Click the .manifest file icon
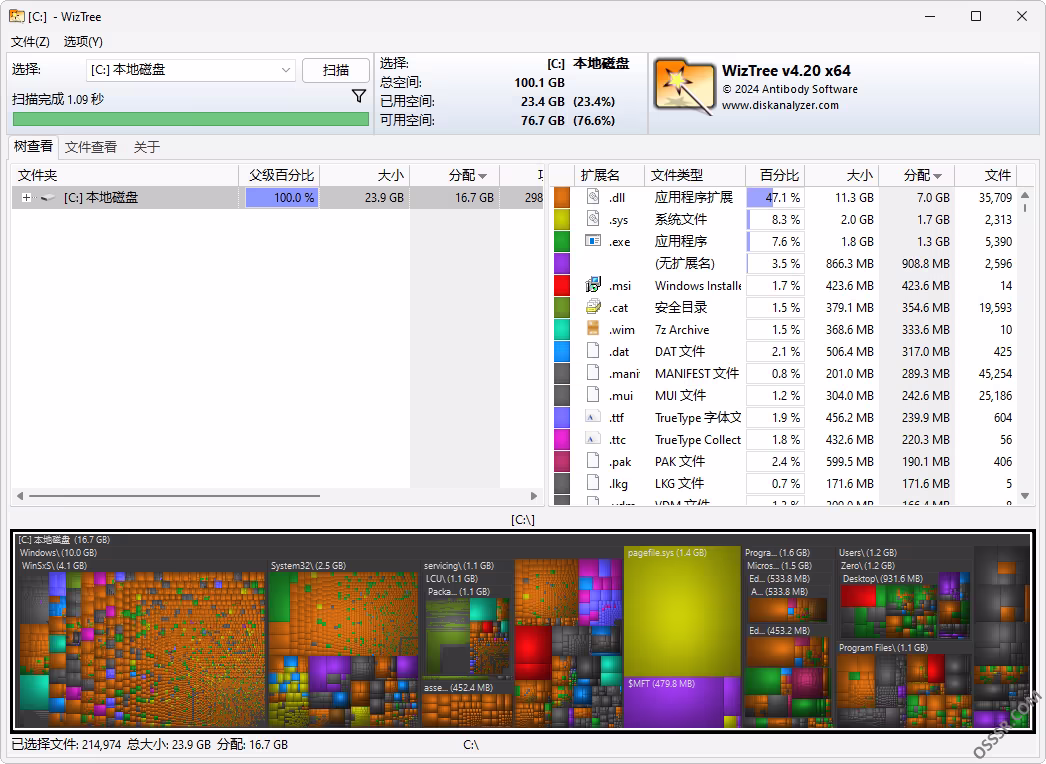This screenshot has height=764, width=1046. pos(593,372)
